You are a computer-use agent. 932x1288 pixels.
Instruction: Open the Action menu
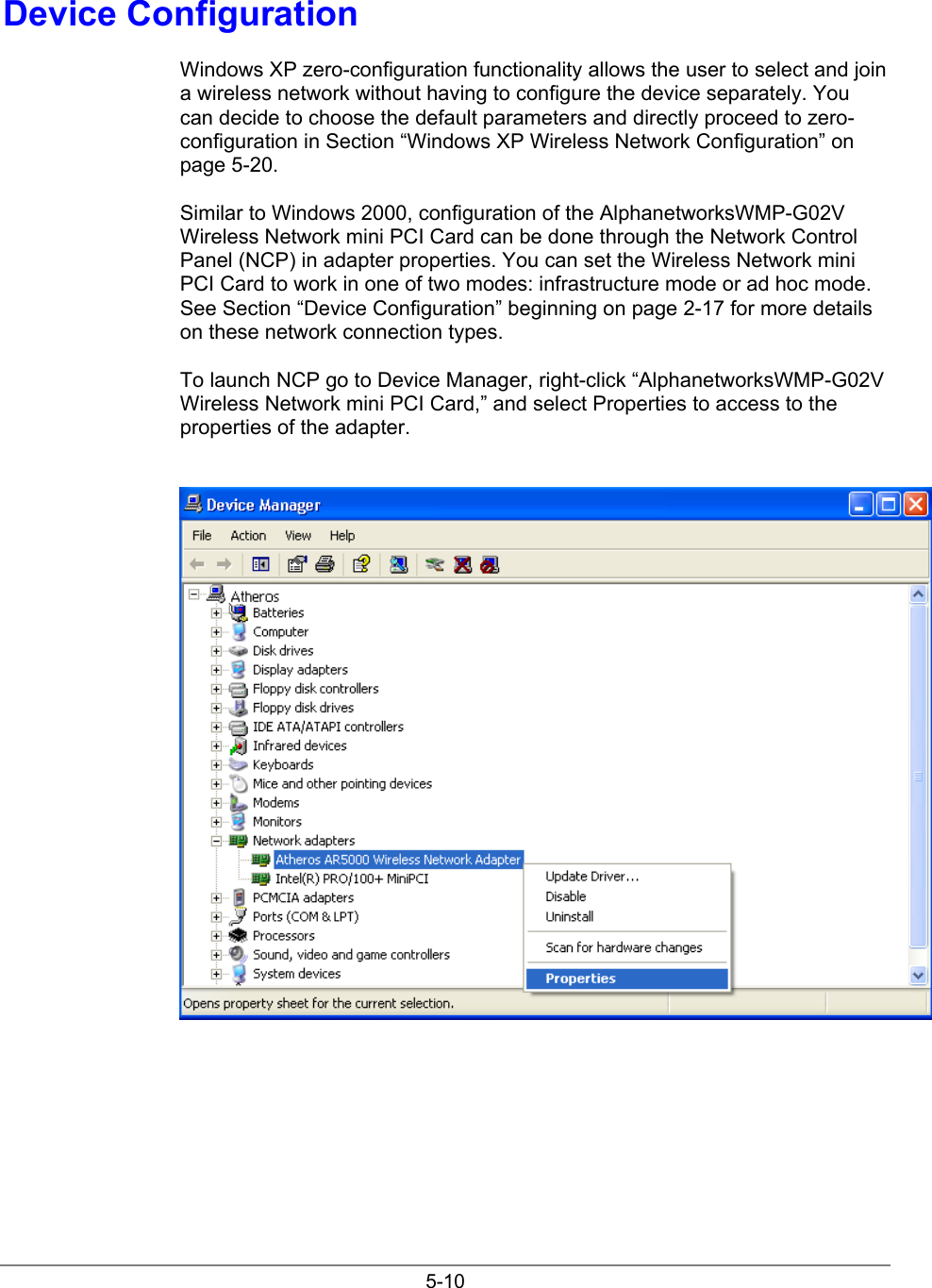248,535
